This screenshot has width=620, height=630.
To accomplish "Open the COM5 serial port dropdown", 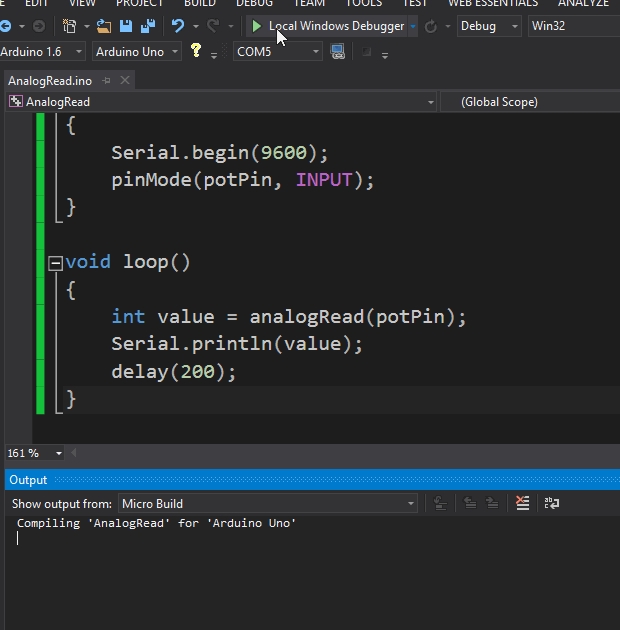I will [277, 51].
